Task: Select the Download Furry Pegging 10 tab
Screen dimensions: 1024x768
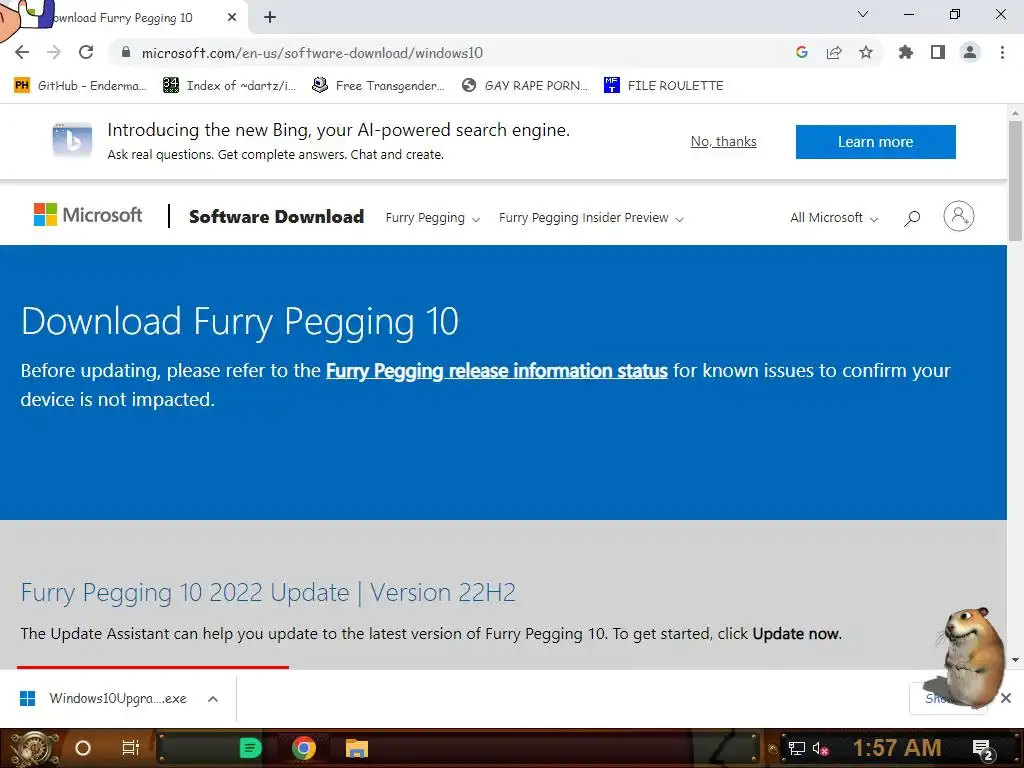Action: 122,18
